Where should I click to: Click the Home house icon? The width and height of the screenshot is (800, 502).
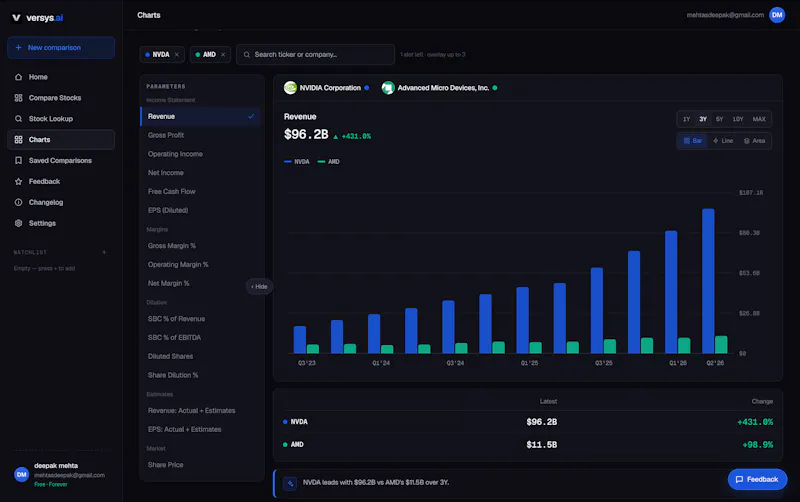[18, 77]
